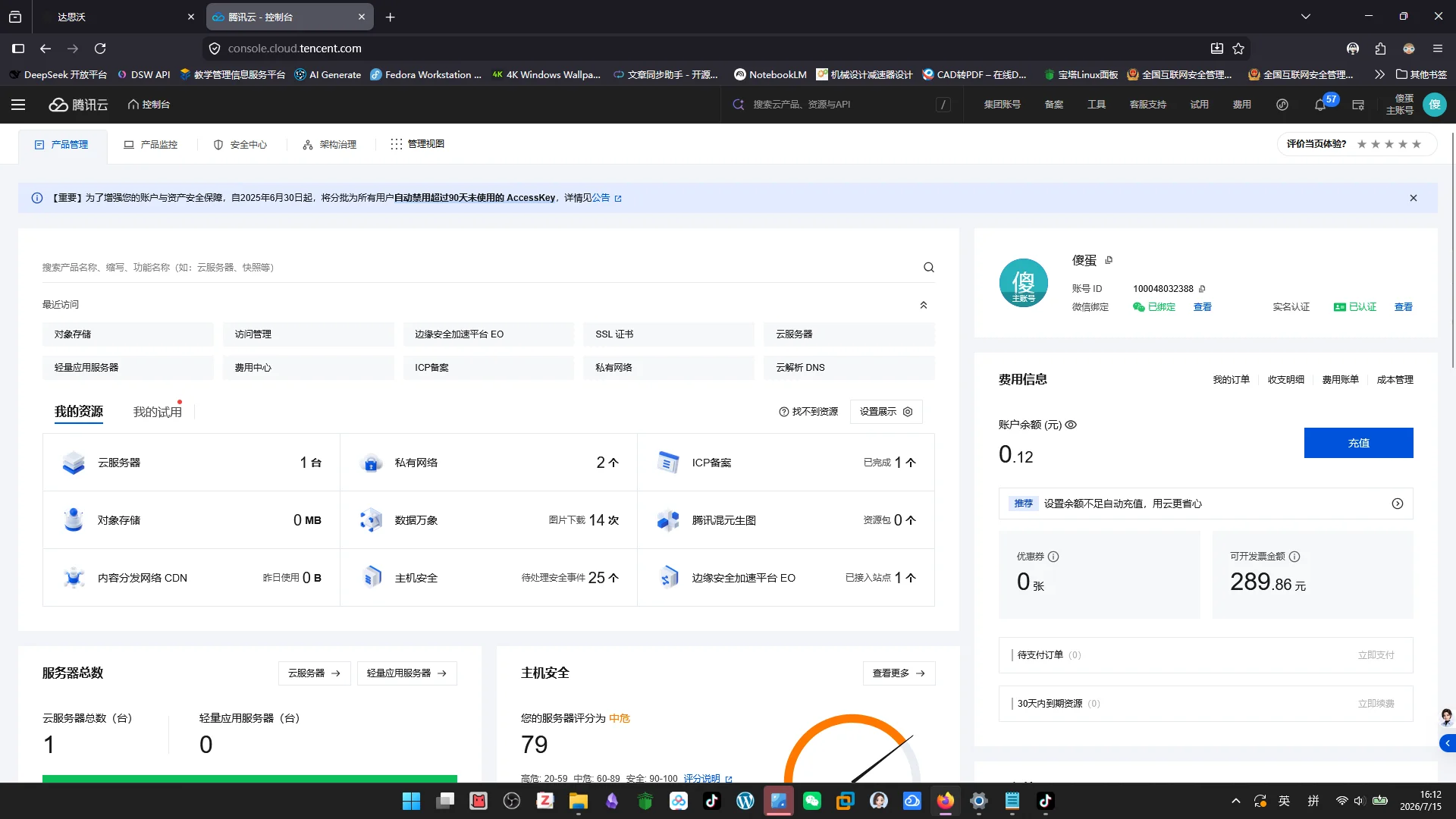Switch to the 产品监控 tab
1456x819 pixels.
pyautogui.click(x=151, y=145)
